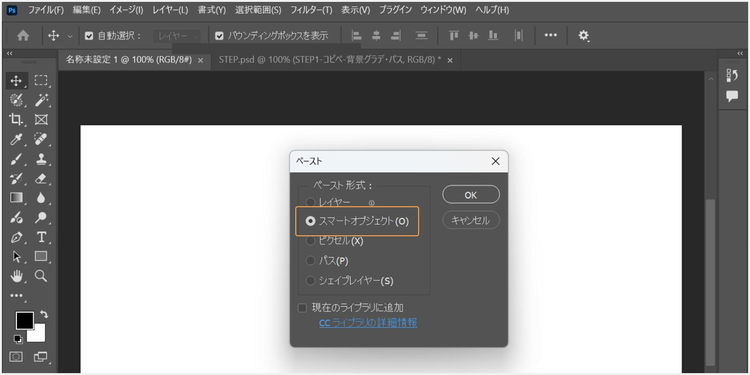Align left edges in options bar
750x375 pixels.
[x=357, y=36]
